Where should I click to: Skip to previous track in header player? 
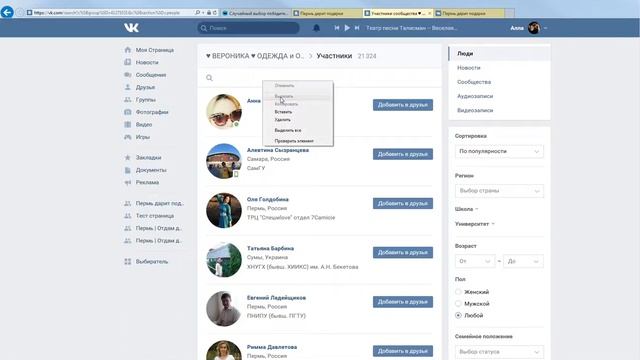tap(337, 28)
